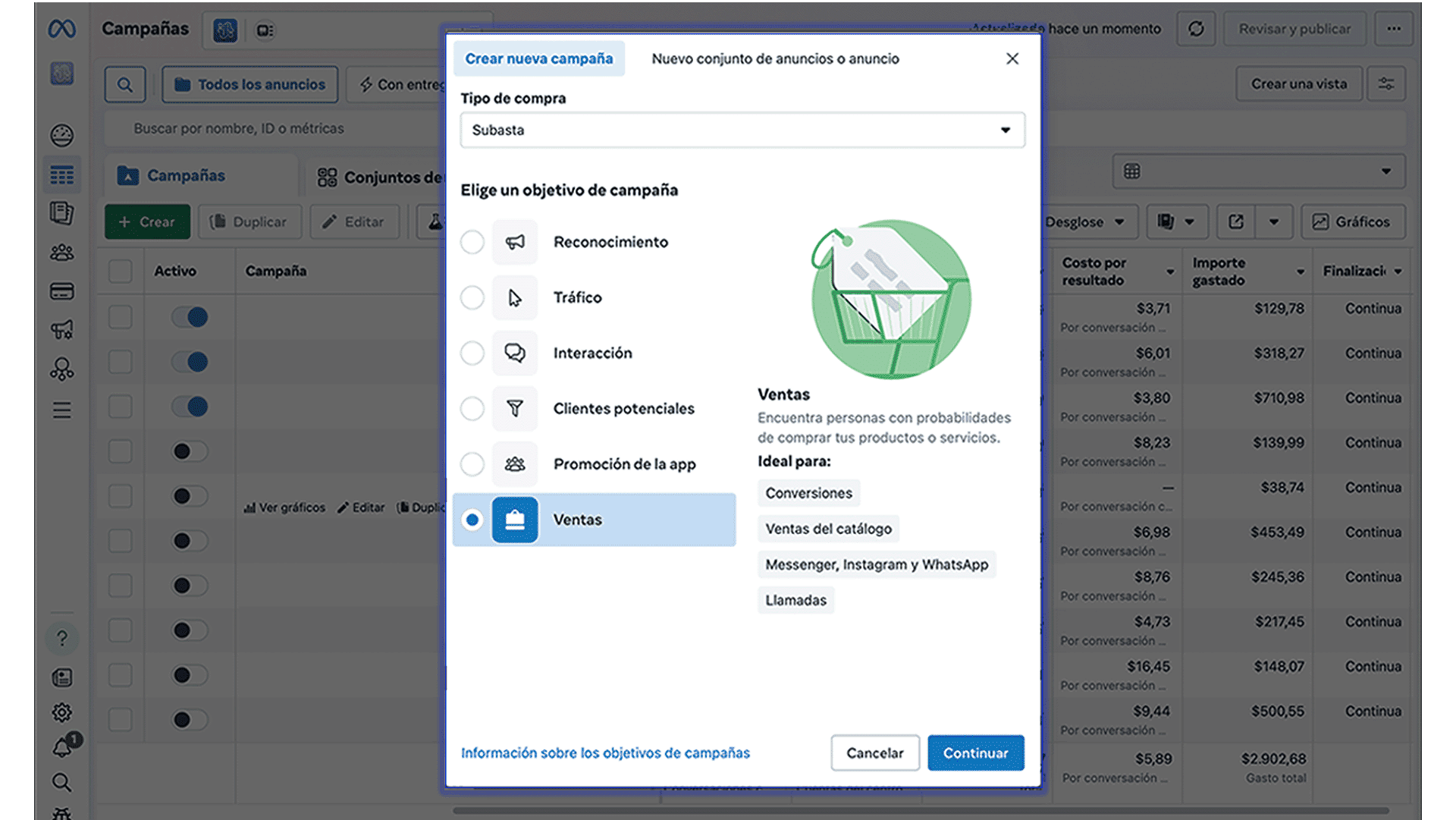Select the Interacción radio button

click(472, 353)
